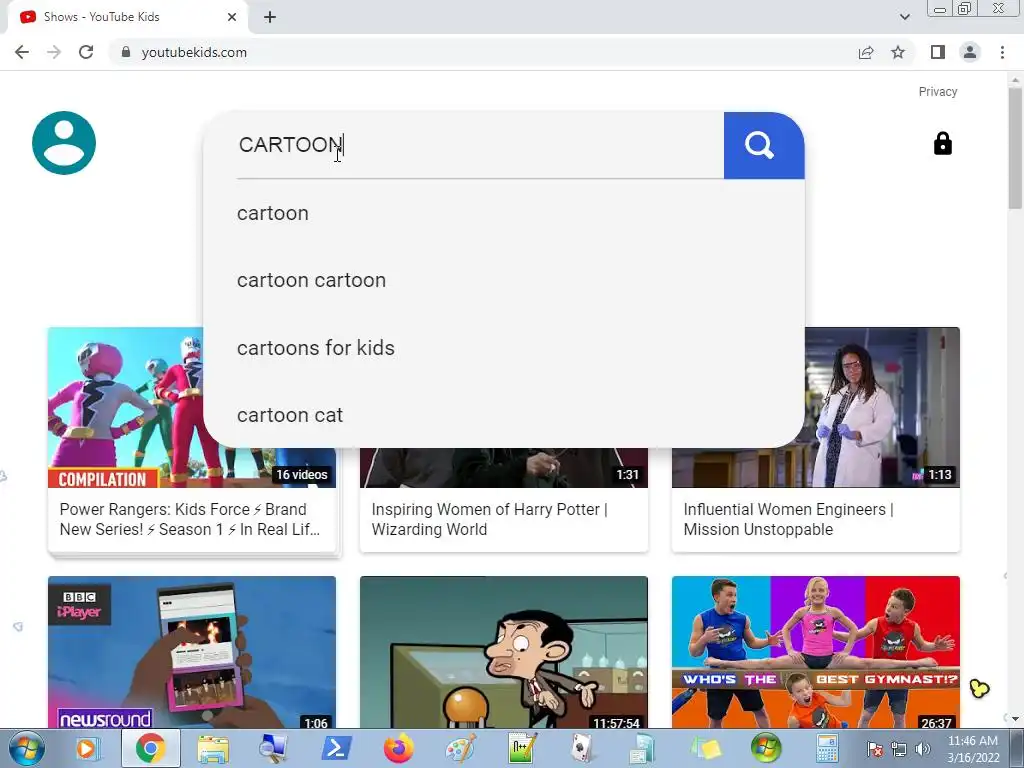Expand the tab search chevron
Screen dimensions: 1024x768
[904, 17]
